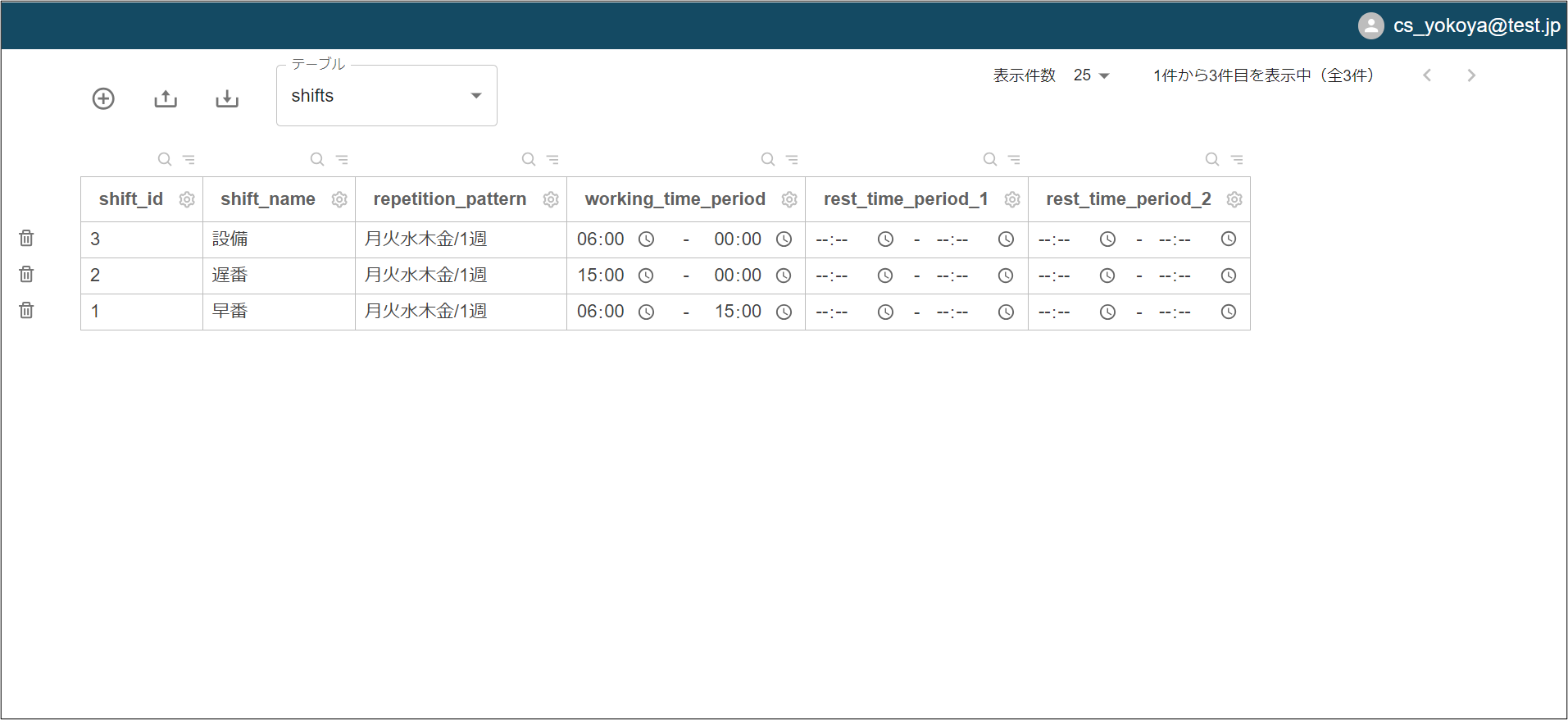Go to previous page arrow
Screen dimensions: 1568x720
1427,75
